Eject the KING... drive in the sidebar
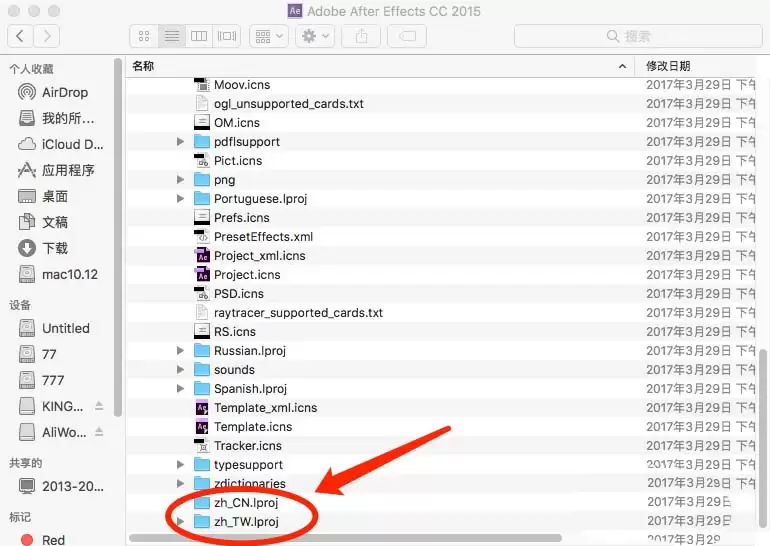 click(x=99, y=406)
